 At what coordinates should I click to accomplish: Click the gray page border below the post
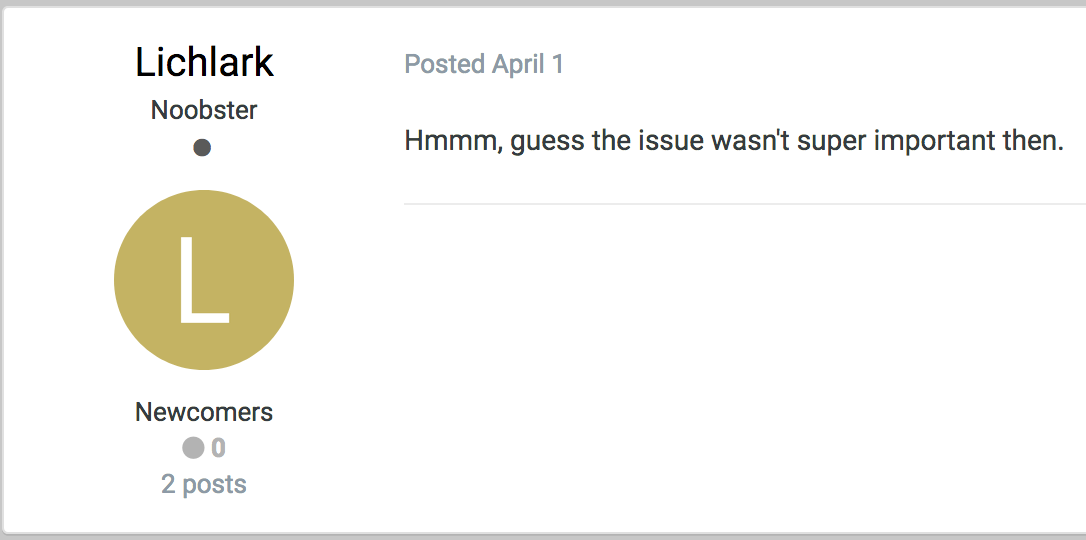543,536
